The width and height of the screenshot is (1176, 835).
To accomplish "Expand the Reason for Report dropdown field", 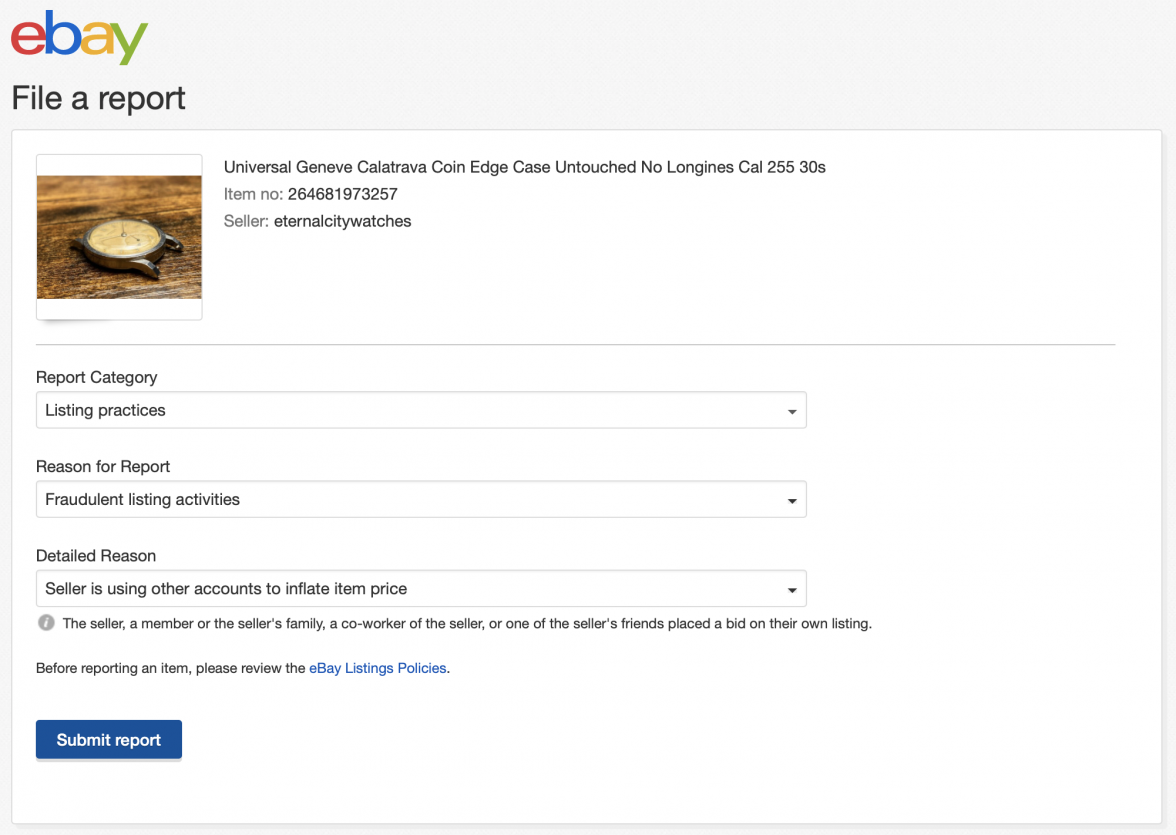I will (420, 499).
